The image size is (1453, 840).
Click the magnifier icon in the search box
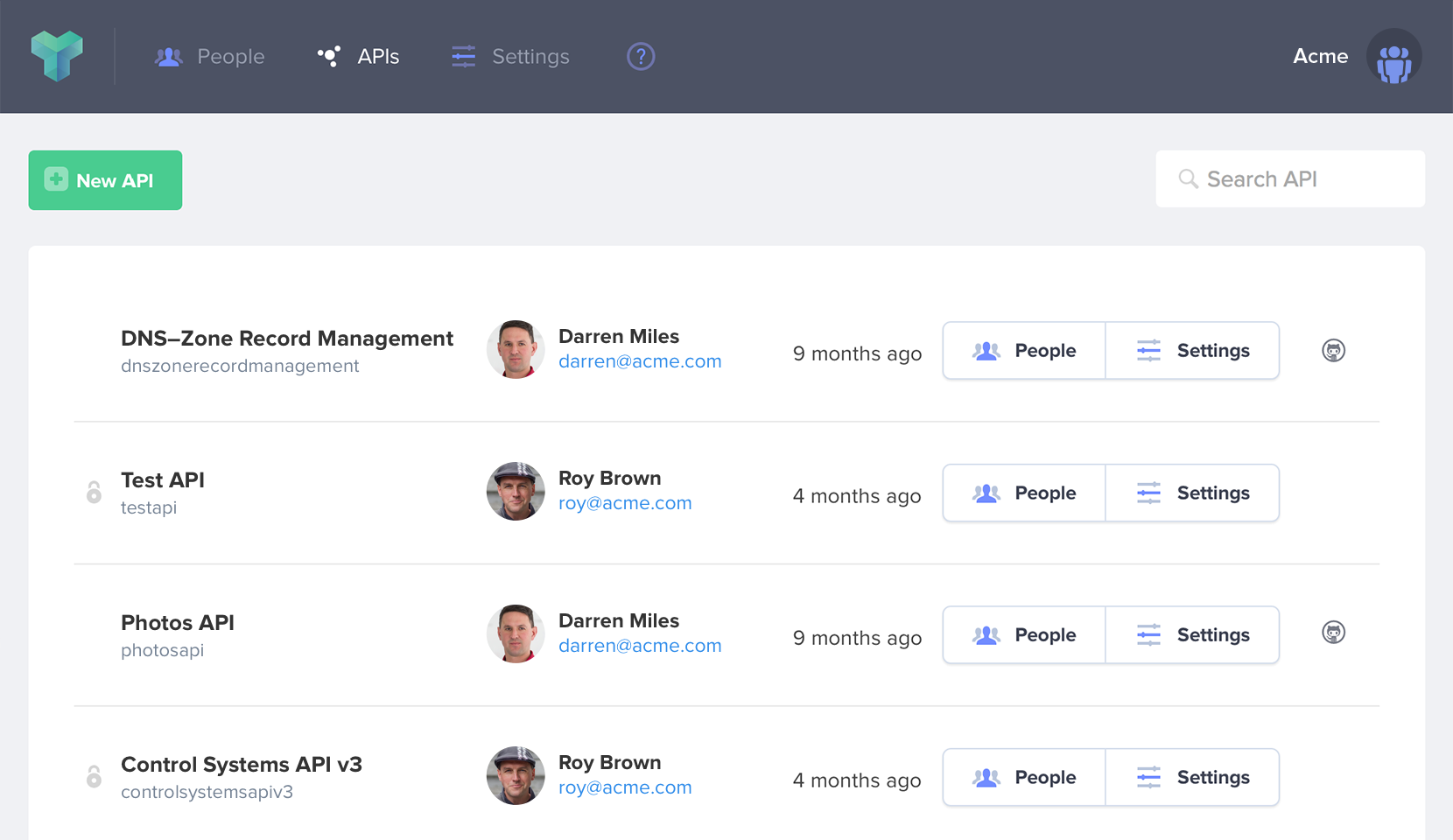click(x=1188, y=178)
